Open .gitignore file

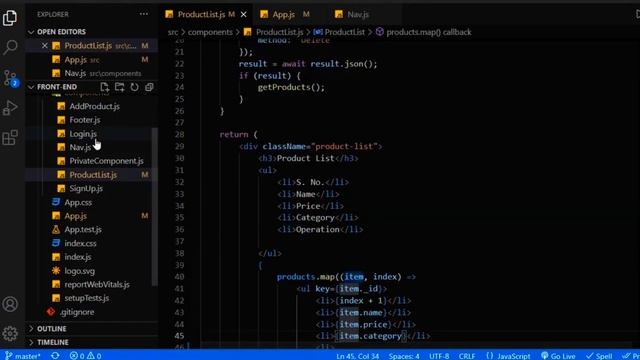(x=77, y=312)
